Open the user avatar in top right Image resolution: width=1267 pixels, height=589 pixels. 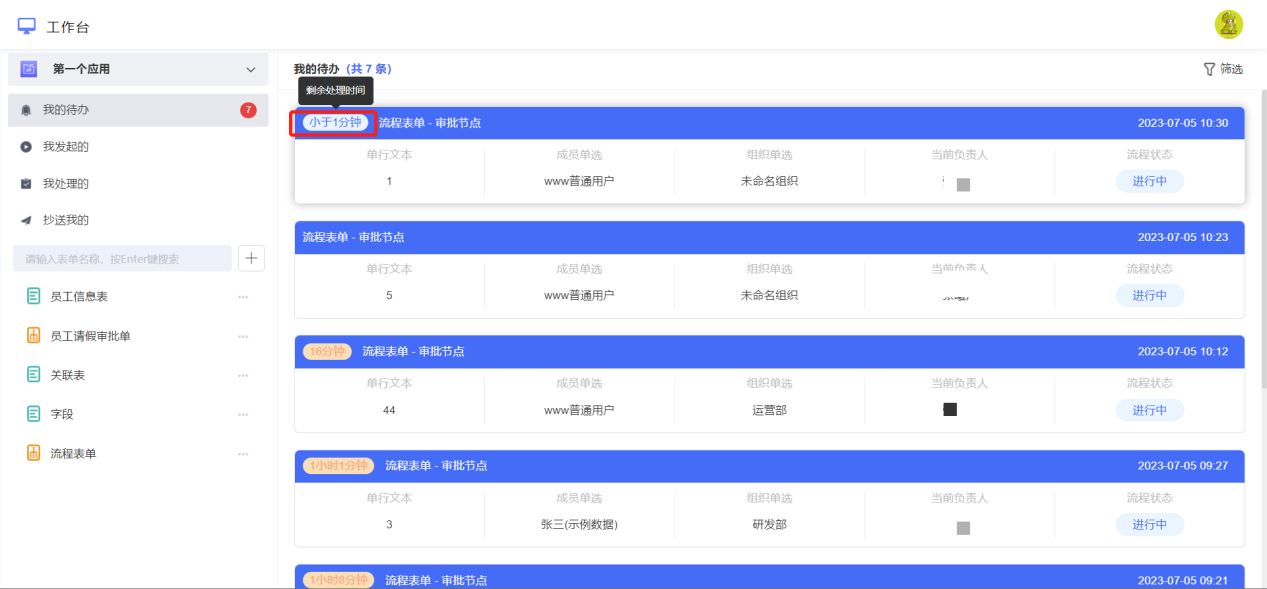click(x=1228, y=25)
